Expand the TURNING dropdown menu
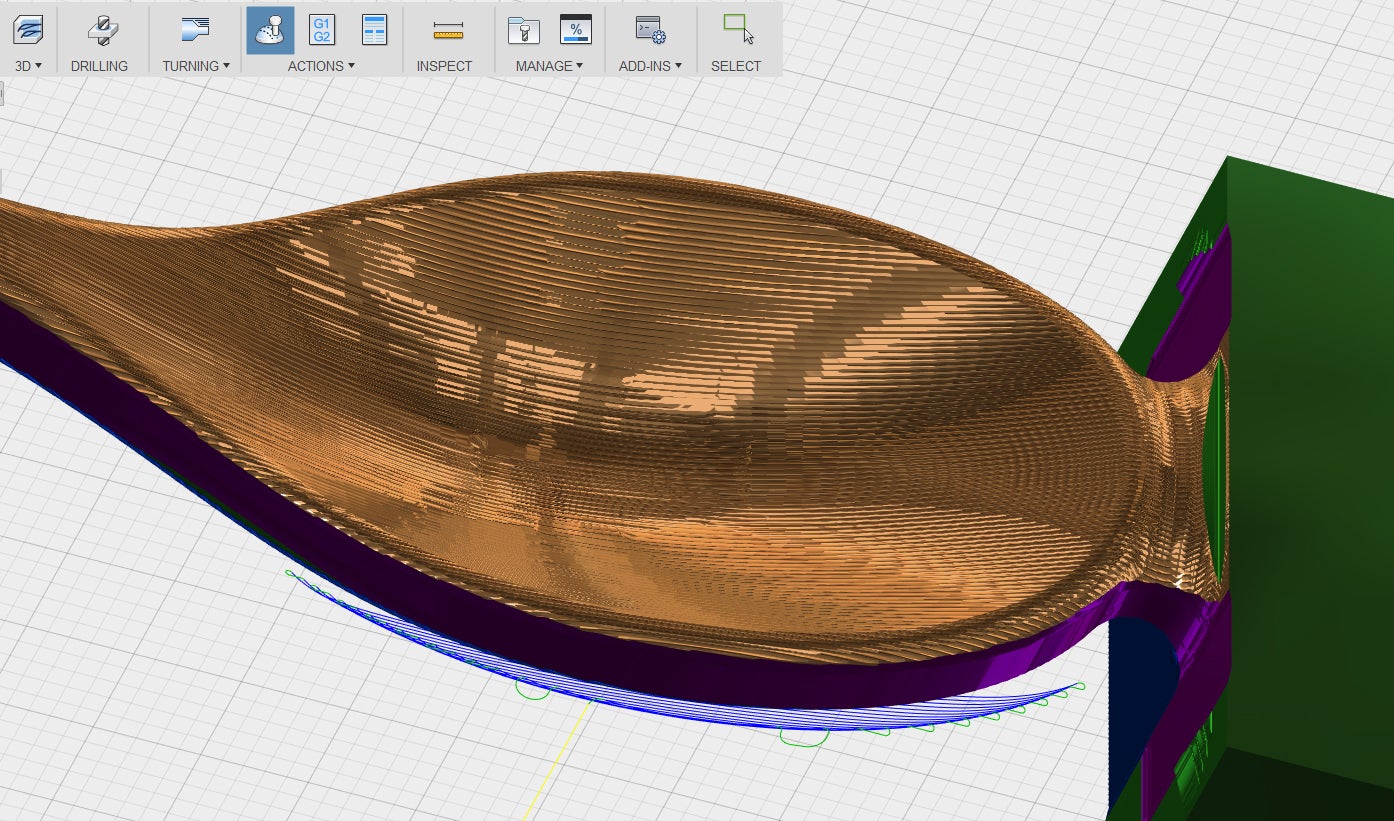The image size is (1394, 821). point(196,66)
